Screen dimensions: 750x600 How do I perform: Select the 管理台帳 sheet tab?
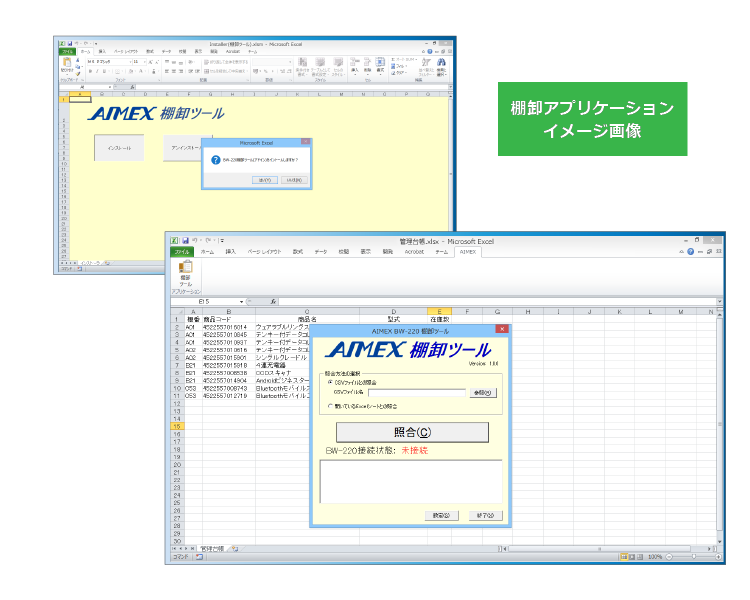[211, 549]
